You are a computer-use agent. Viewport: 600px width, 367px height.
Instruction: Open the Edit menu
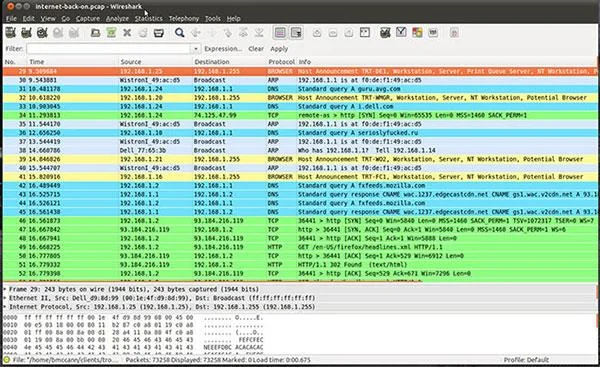pyautogui.click(x=28, y=18)
